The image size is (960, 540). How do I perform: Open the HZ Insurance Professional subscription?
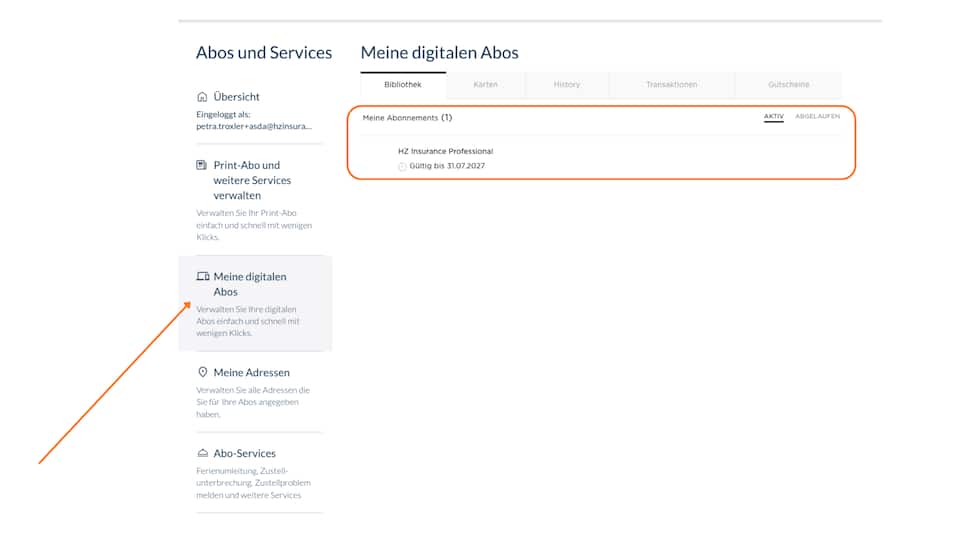[446, 151]
